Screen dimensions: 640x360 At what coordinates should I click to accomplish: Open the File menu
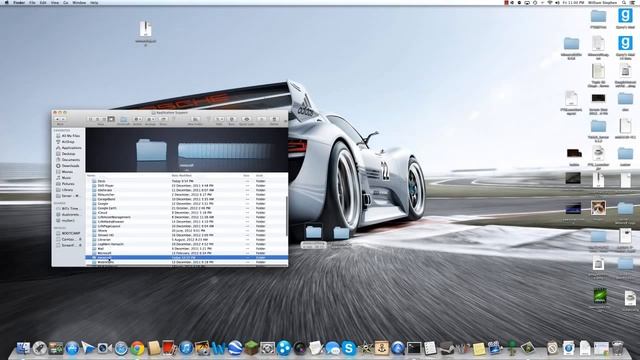(32, 2)
